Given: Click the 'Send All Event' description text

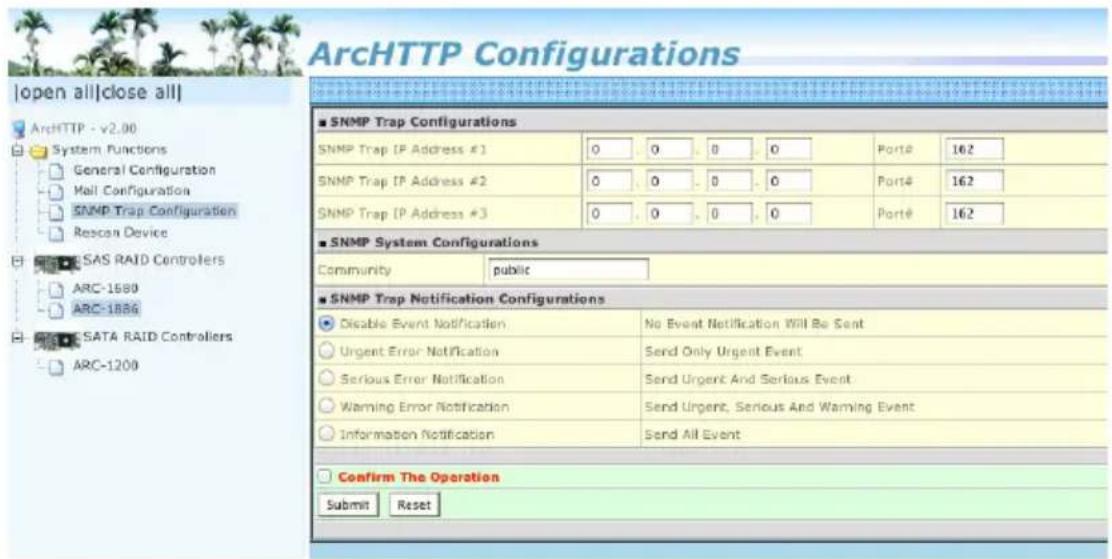Looking at the screenshot, I should click(692, 435).
